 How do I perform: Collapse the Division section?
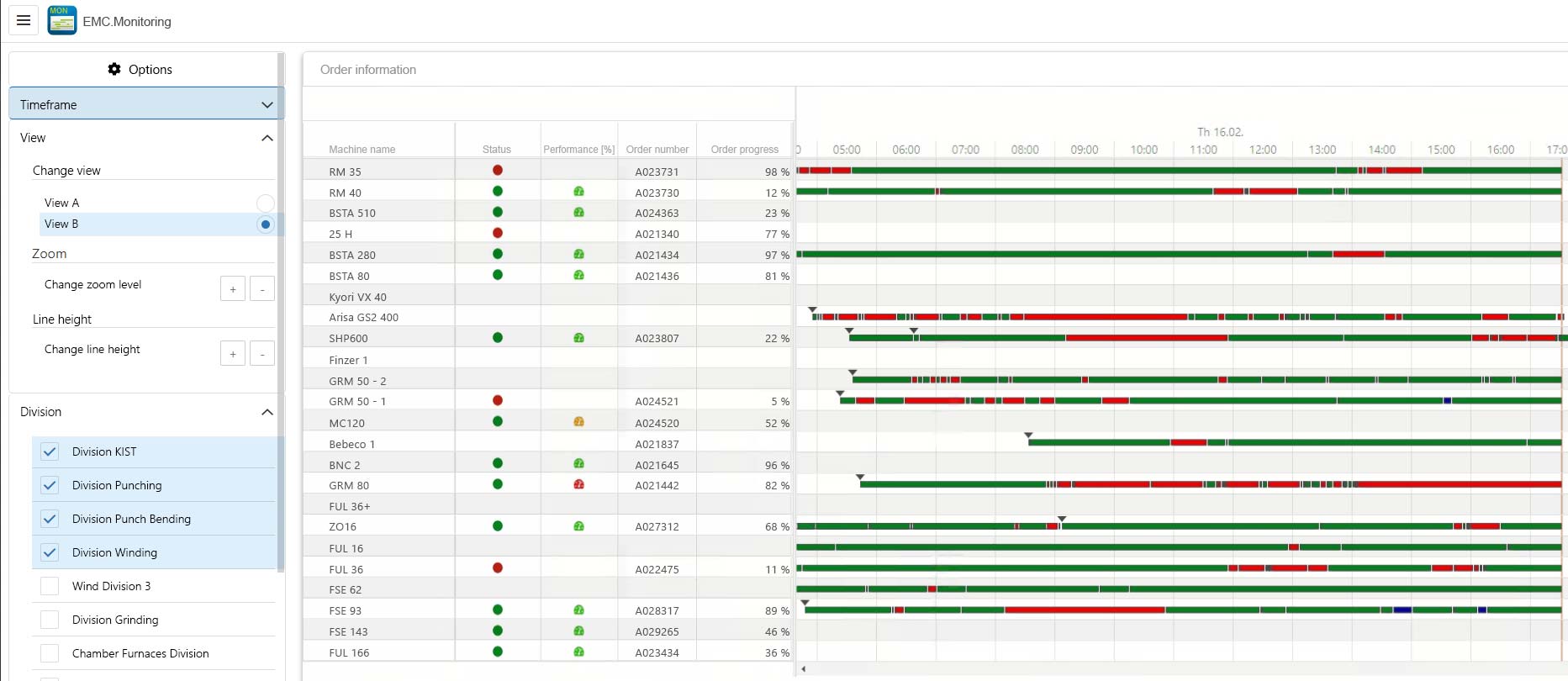(267, 412)
